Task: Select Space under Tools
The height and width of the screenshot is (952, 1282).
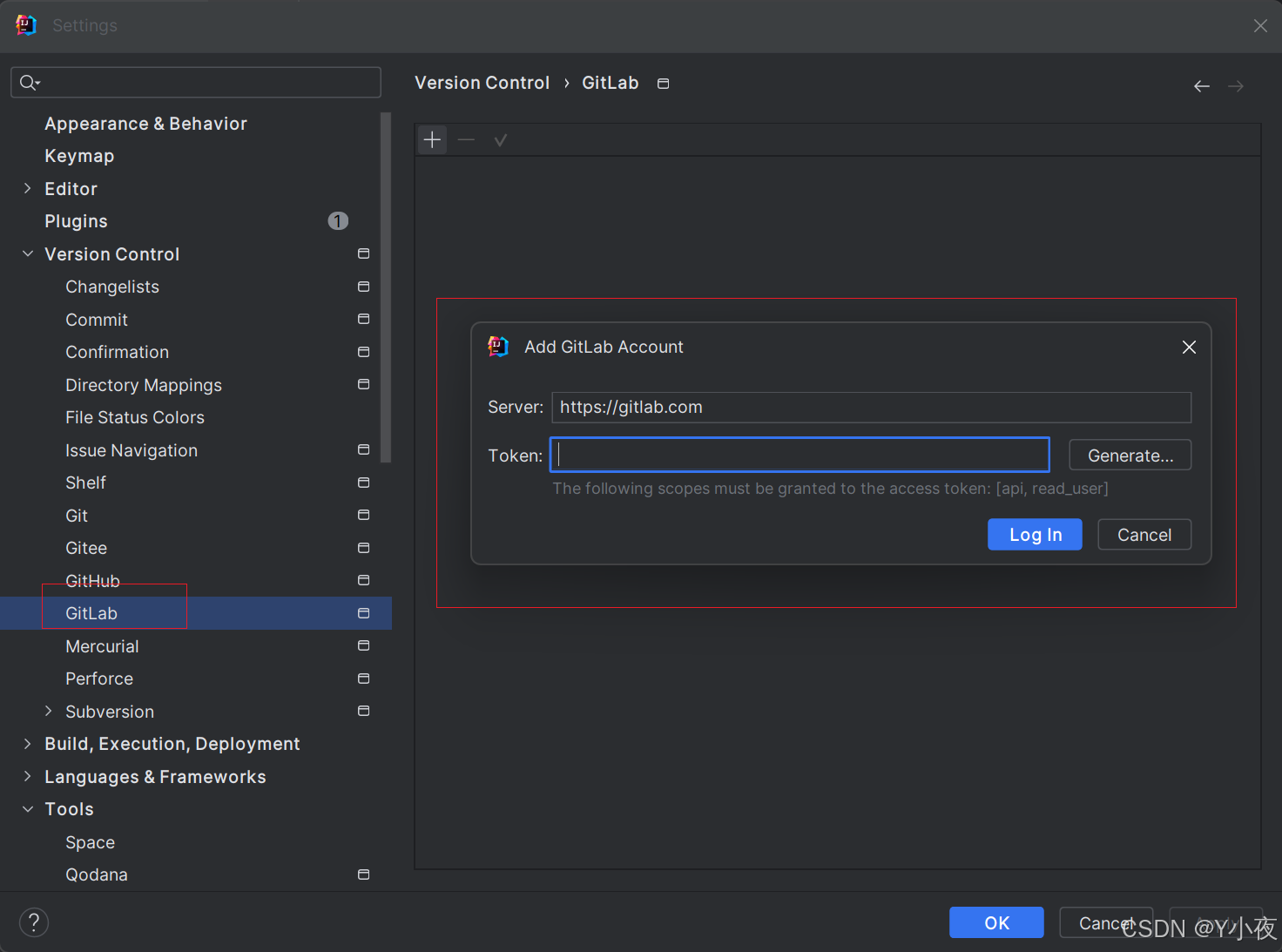Action: [x=90, y=842]
